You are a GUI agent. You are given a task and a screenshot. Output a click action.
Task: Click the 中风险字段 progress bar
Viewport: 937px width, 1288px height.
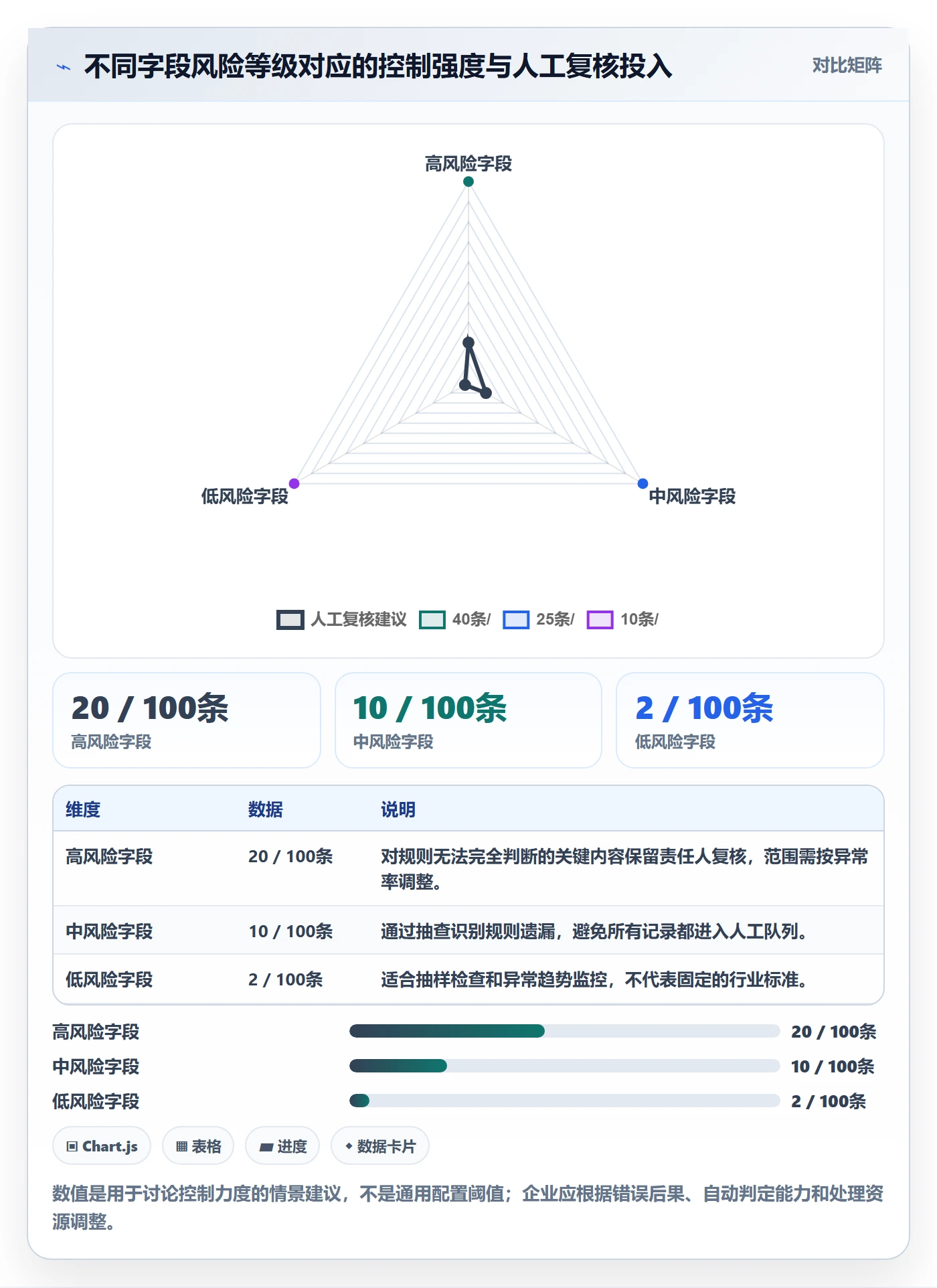point(565,1066)
